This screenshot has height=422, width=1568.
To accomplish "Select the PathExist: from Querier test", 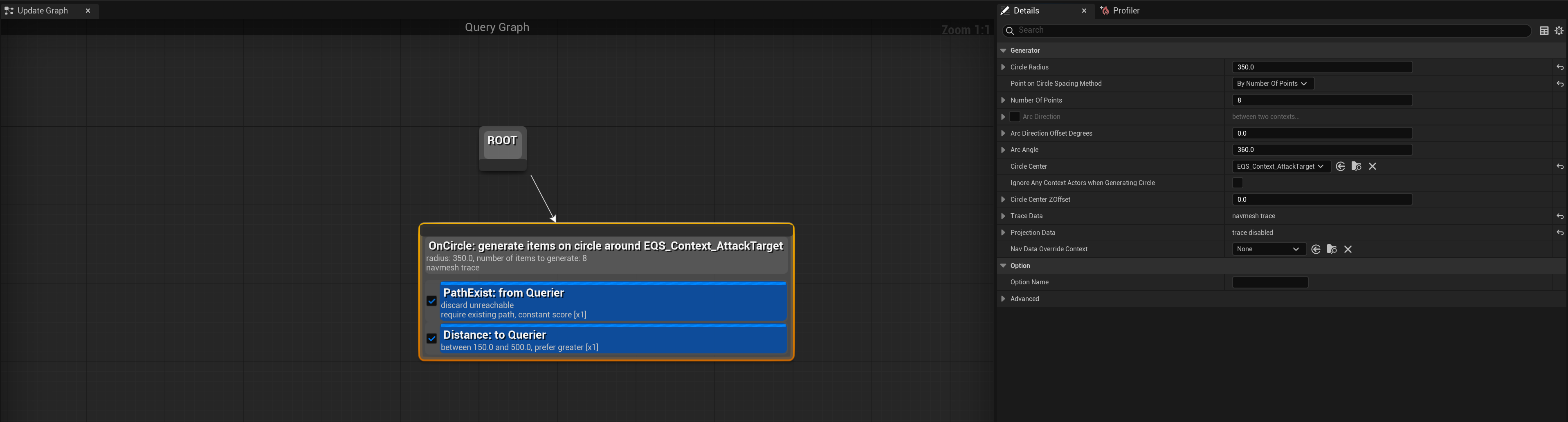I will (x=613, y=302).
